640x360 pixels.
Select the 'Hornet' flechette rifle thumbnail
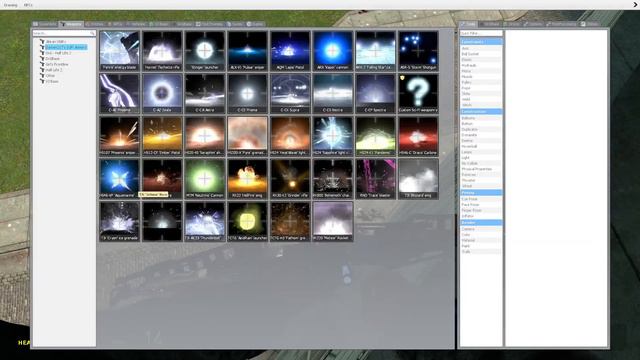162,51
